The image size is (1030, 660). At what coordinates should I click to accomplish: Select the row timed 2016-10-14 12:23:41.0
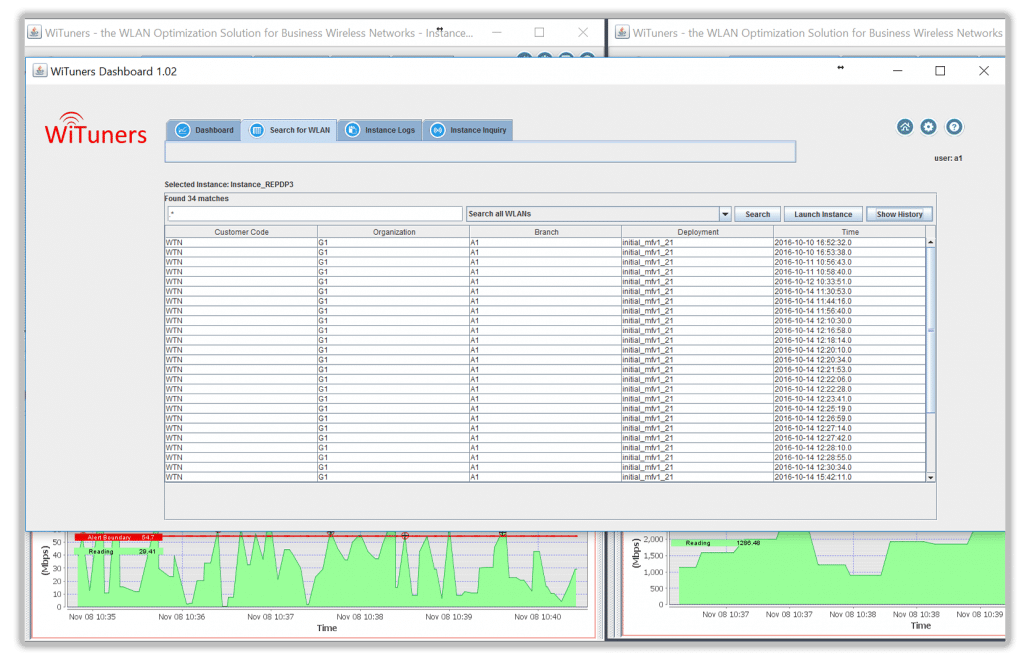click(x=545, y=399)
